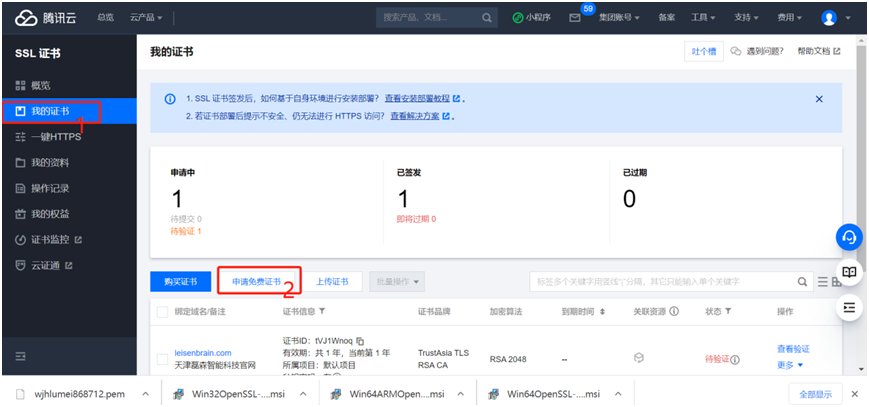Click the 查看验证 link
The width and height of the screenshot is (869, 407).
793,349
